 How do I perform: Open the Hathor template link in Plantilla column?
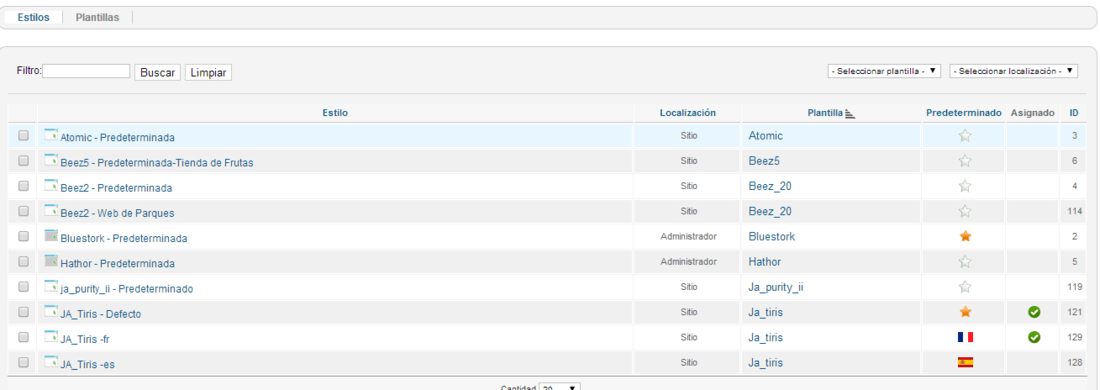pyautogui.click(x=765, y=262)
